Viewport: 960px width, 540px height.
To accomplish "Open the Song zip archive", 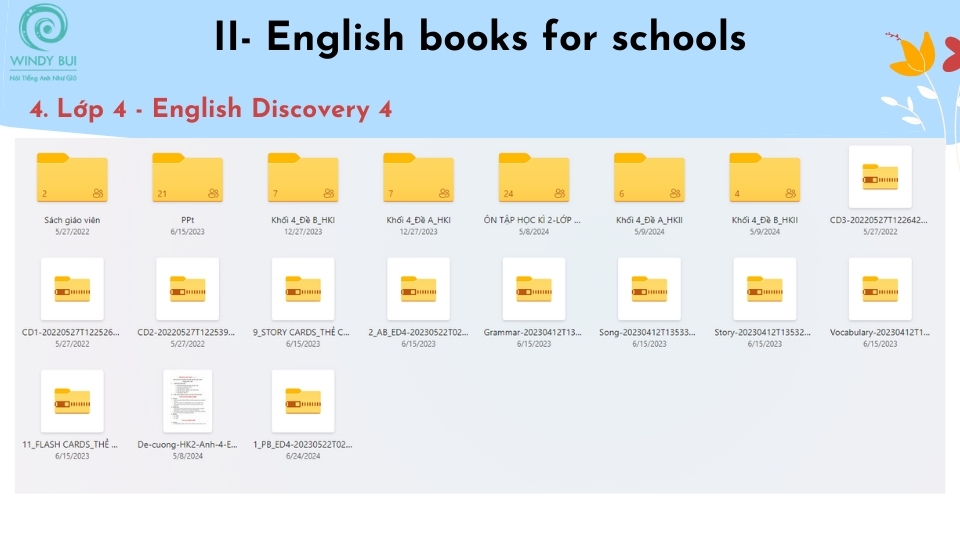I will point(649,289).
